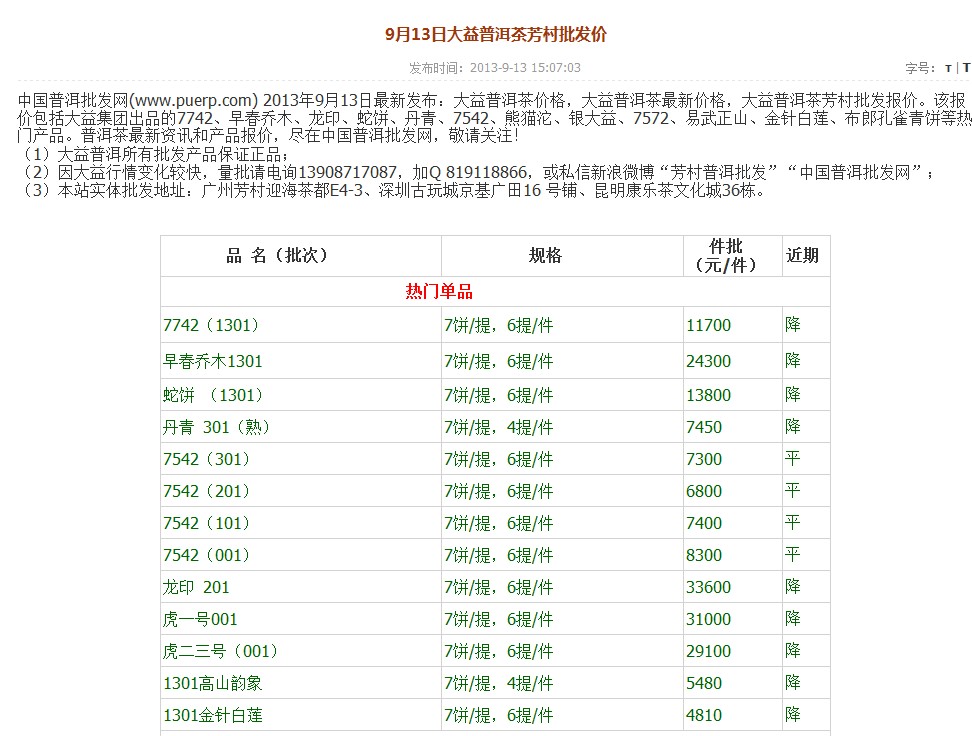Click price 33600 for 龙印 201
The image size is (972, 736).
click(709, 587)
